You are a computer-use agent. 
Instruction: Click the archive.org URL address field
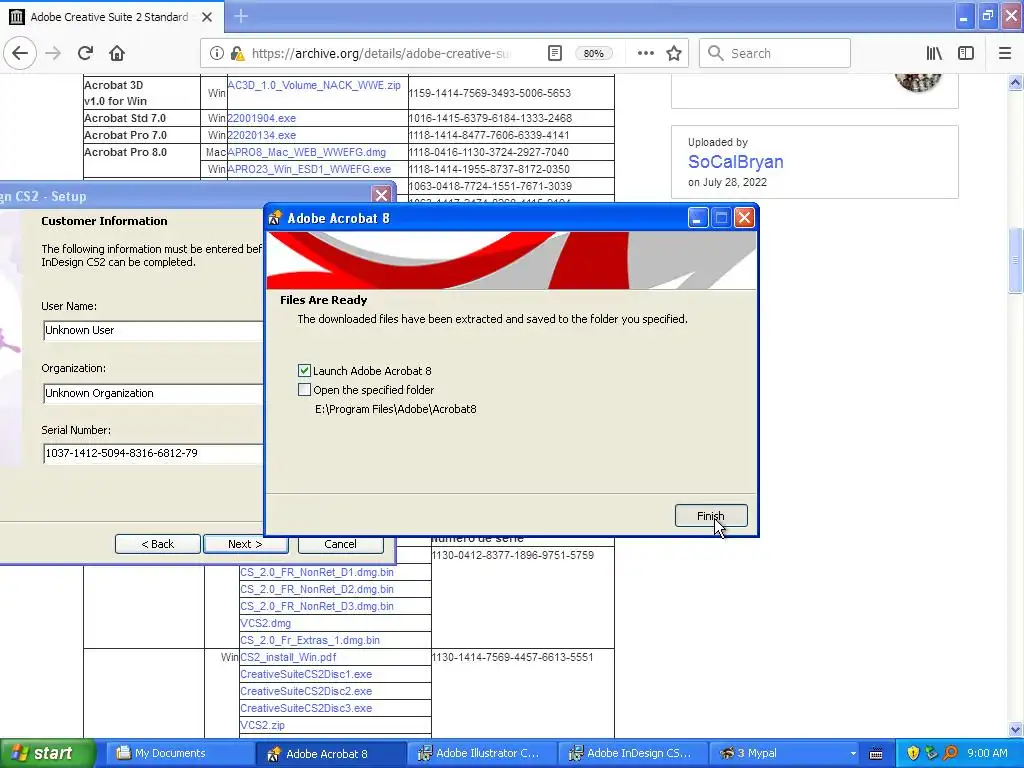tap(382, 53)
